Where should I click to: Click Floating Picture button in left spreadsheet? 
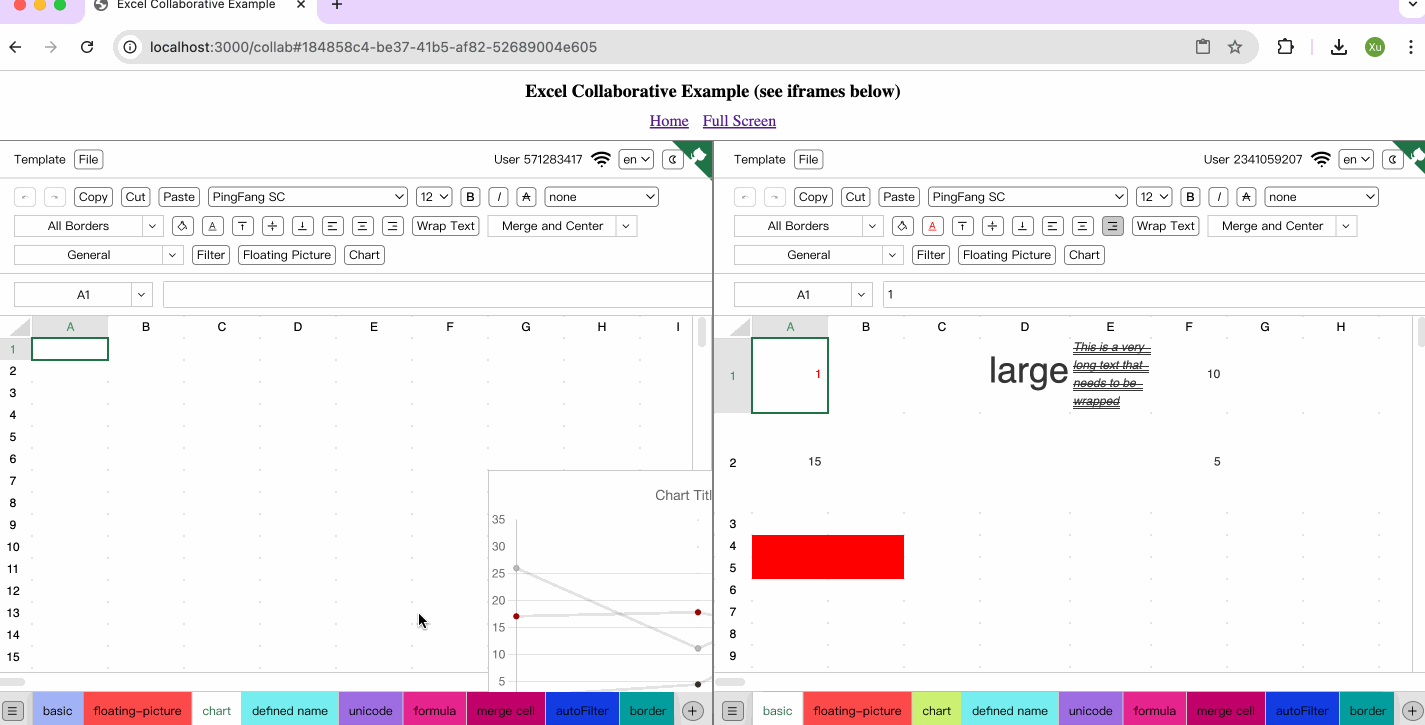click(287, 255)
